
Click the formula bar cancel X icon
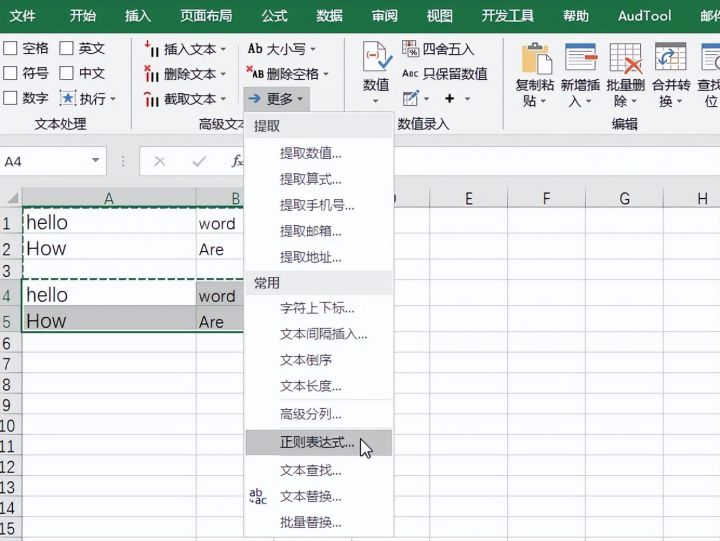160,161
